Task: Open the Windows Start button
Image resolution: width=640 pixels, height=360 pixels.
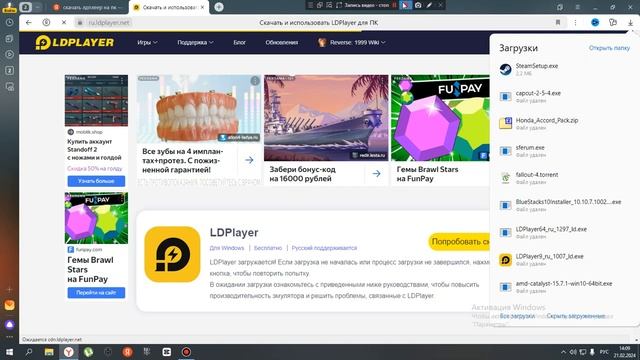Action: click(9, 352)
